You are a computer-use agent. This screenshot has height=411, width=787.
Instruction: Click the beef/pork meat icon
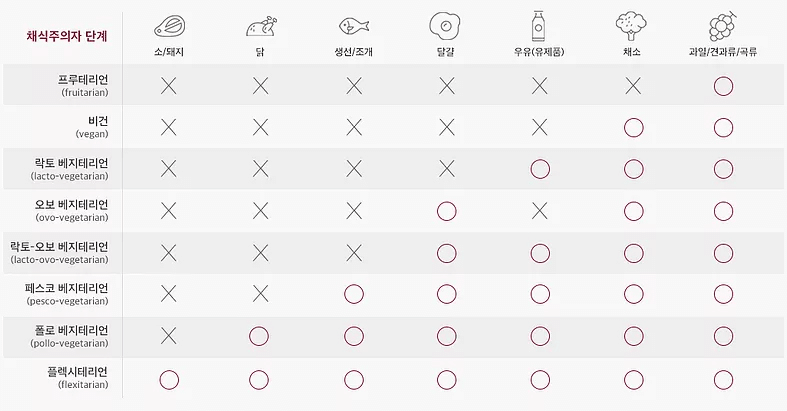(168, 24)
